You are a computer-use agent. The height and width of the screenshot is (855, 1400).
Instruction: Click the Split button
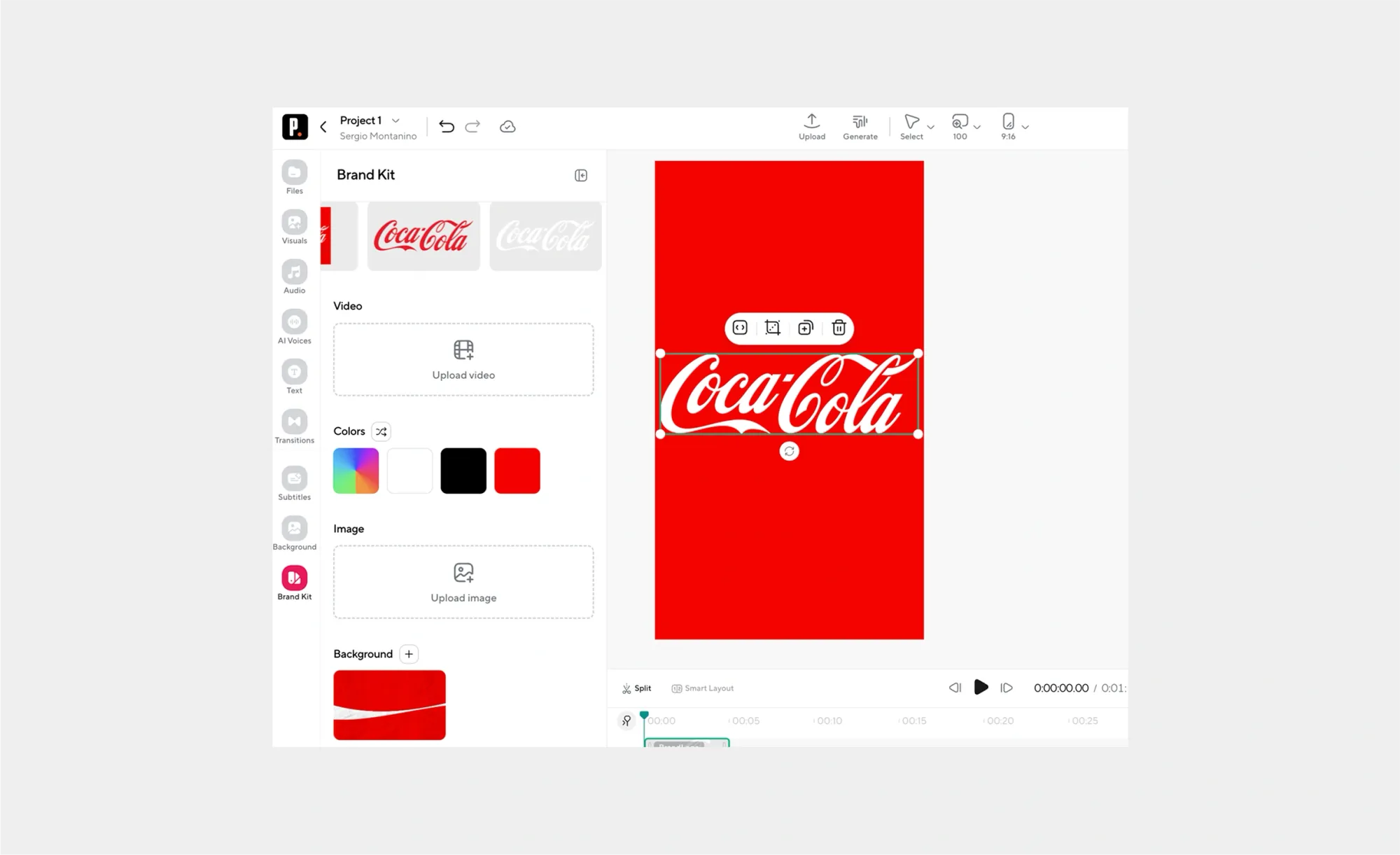pos(636,688)
